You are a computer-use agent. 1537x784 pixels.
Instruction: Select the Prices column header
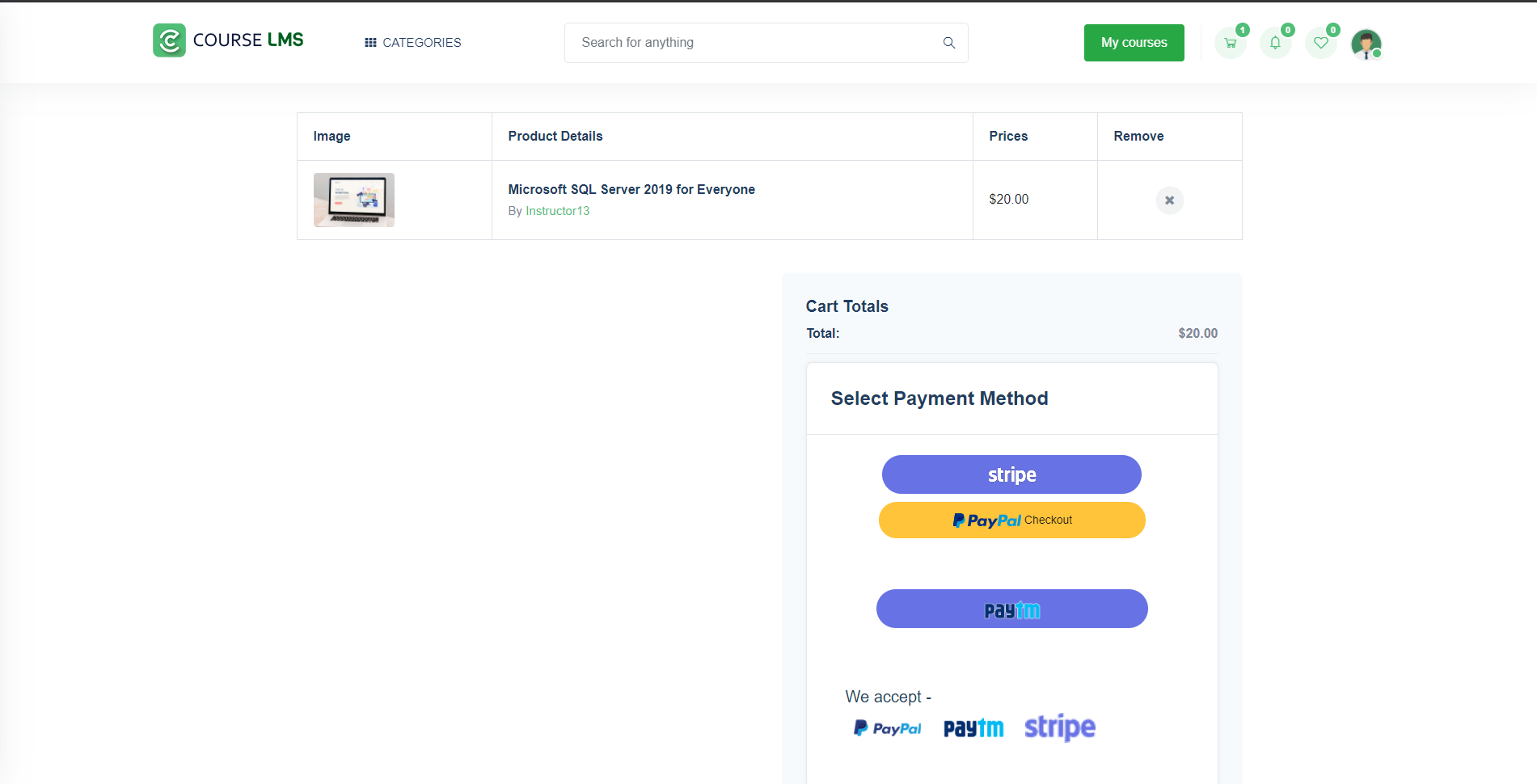pos(1007,136)
